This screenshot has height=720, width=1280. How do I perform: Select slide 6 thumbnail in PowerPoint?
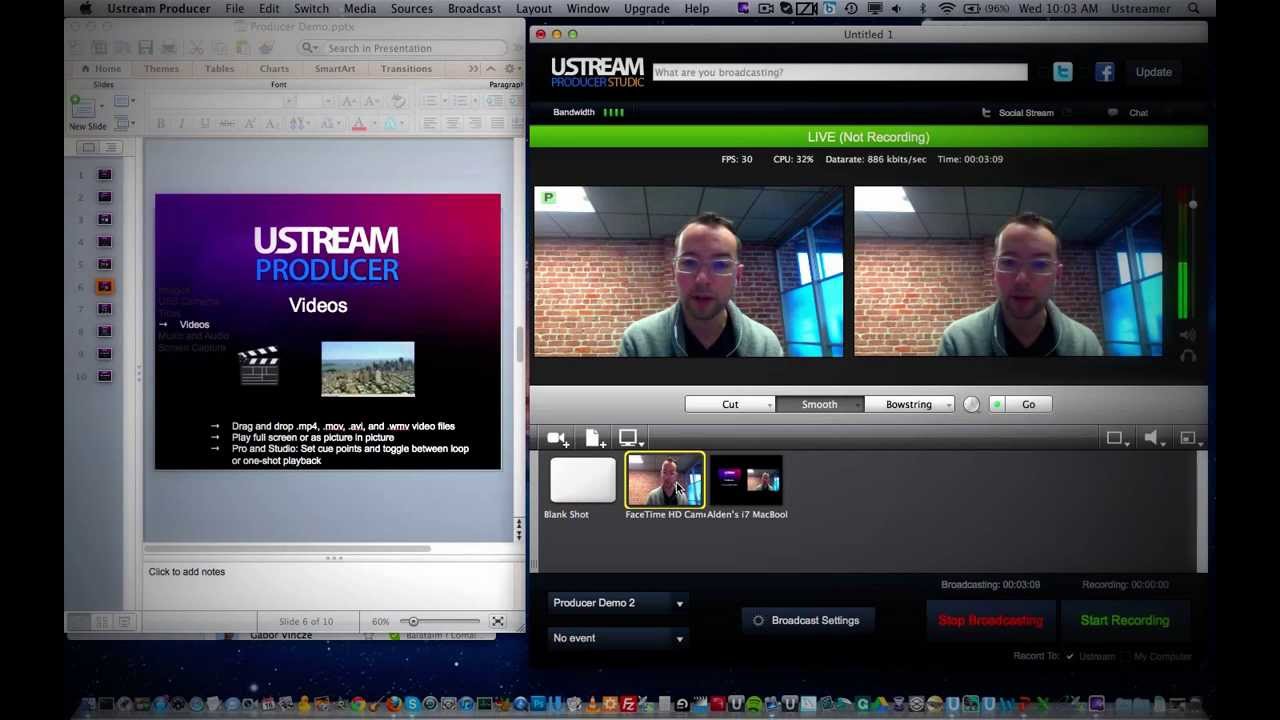tap(105, 287)
